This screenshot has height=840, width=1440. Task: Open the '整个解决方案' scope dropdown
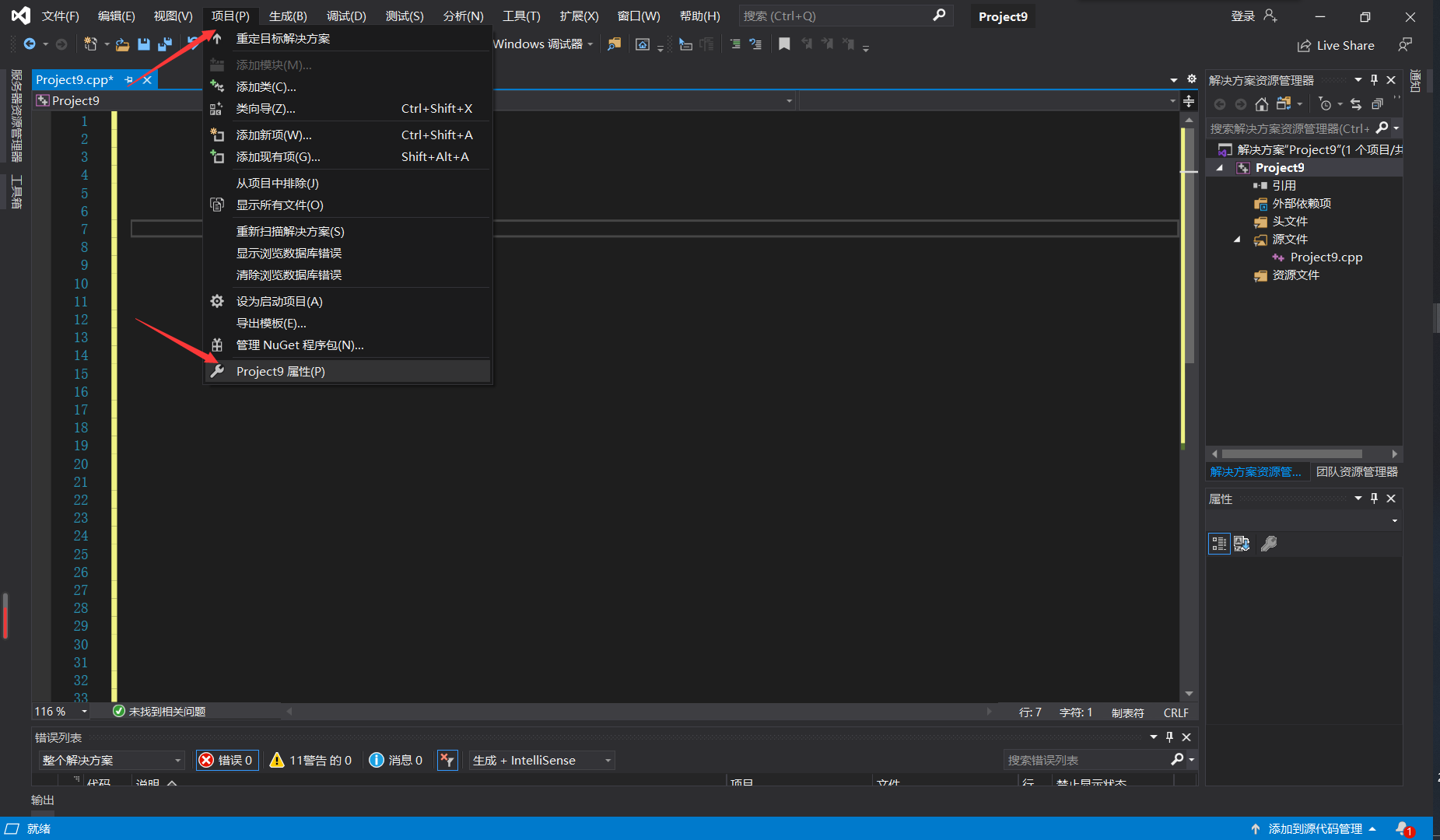point(111,760)
